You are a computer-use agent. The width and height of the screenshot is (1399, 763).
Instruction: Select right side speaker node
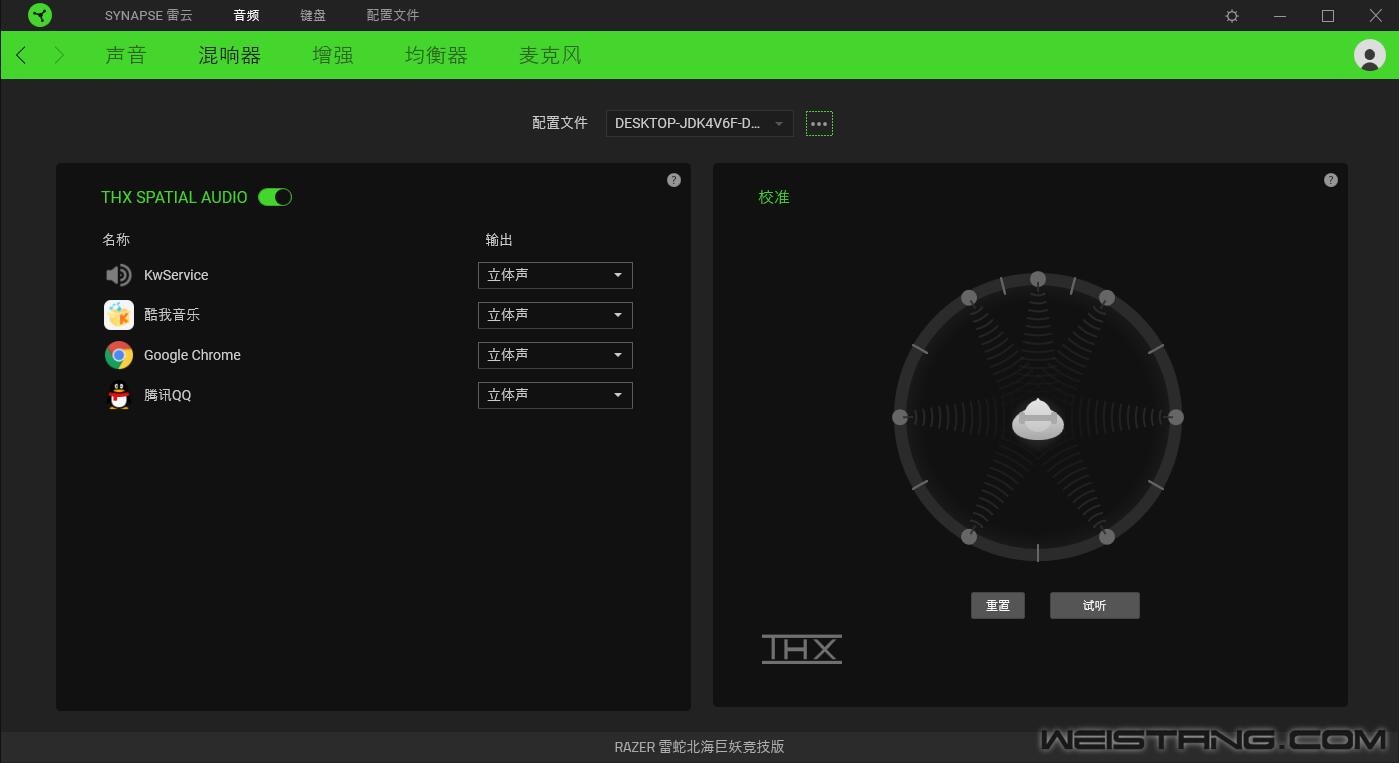(1176, 417)
